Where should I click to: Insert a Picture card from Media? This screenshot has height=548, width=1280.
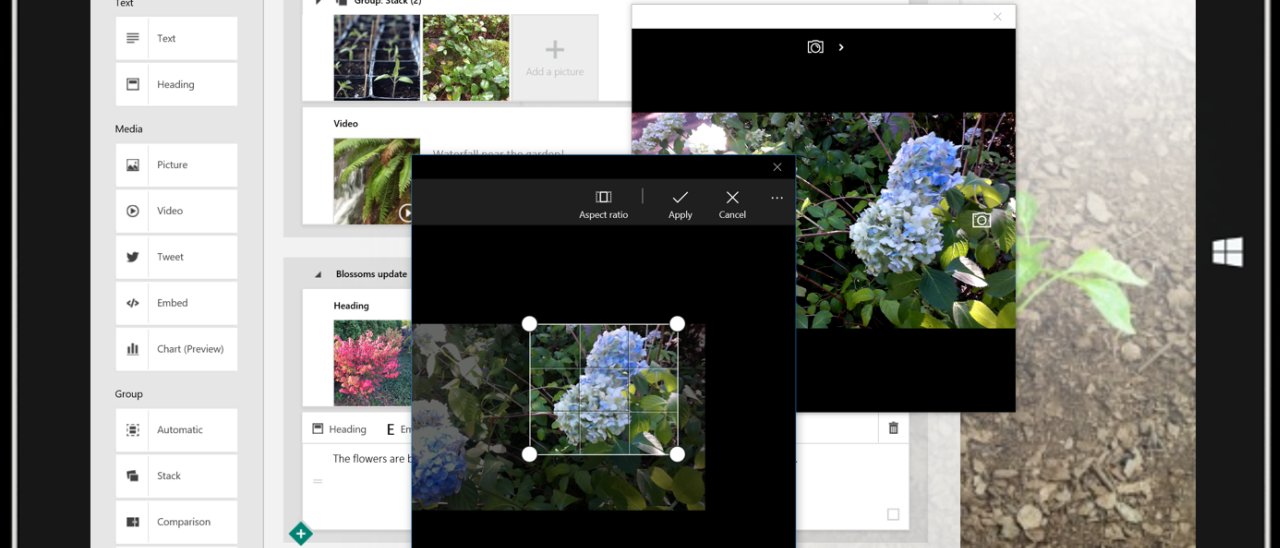(176, 165)
